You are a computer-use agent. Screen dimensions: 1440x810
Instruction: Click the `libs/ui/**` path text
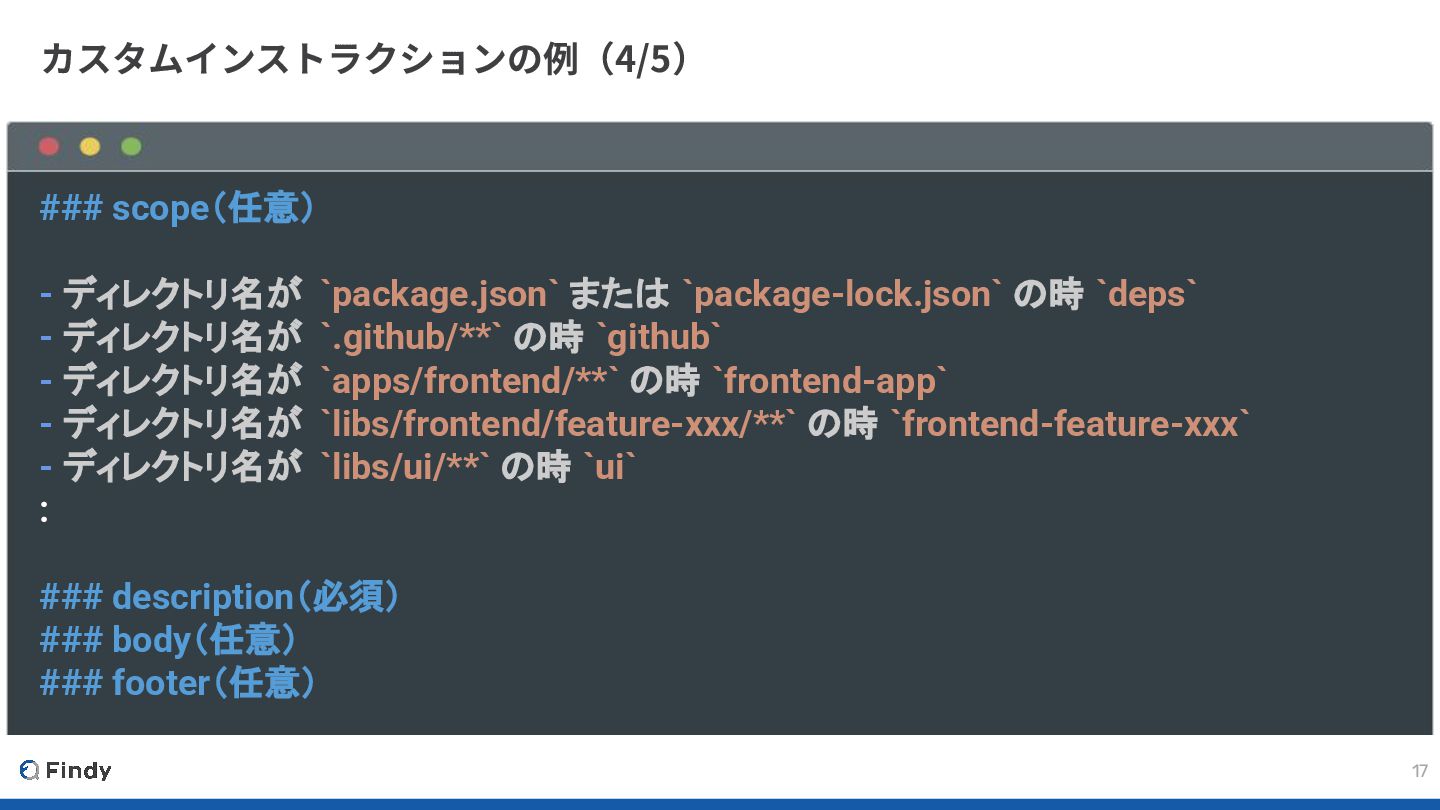(x=405, y=467)
